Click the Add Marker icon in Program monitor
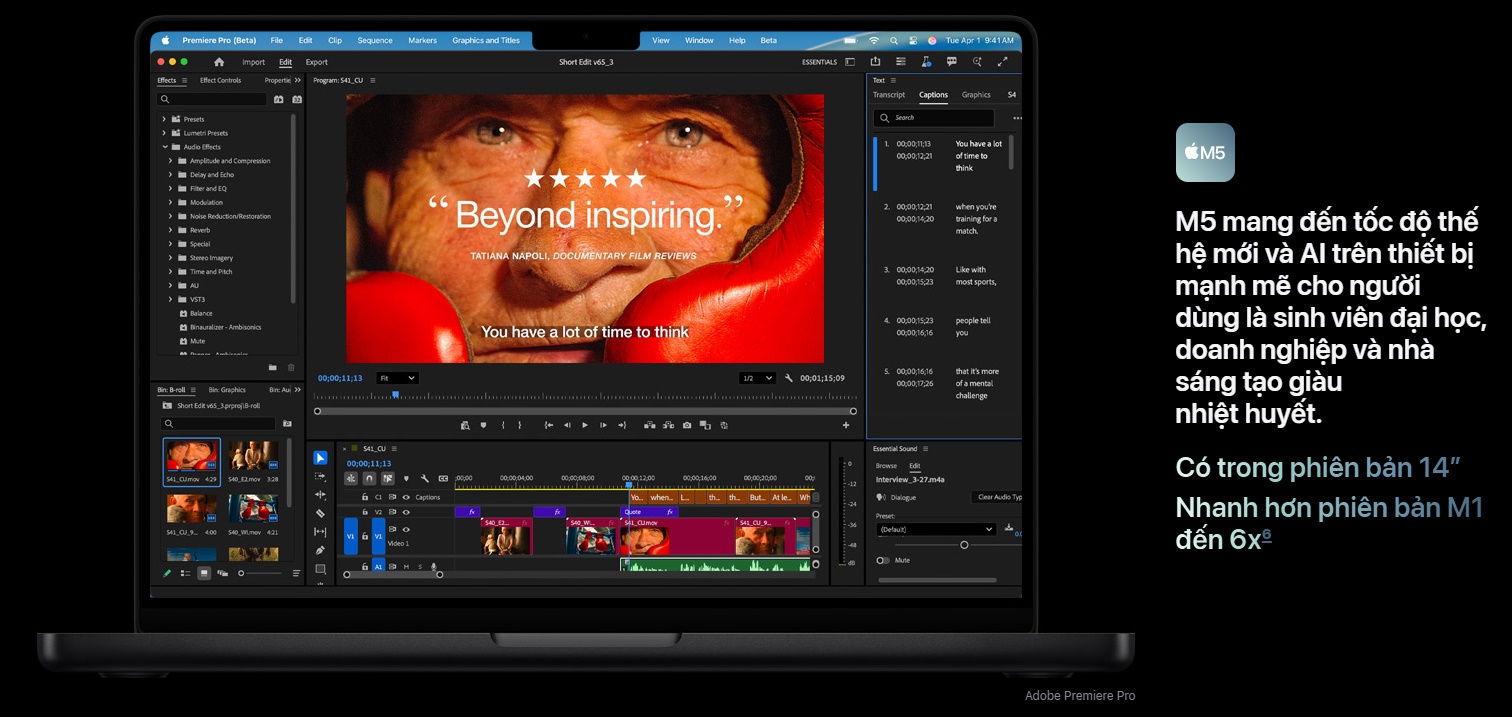1512x717 pixels. 483,425
